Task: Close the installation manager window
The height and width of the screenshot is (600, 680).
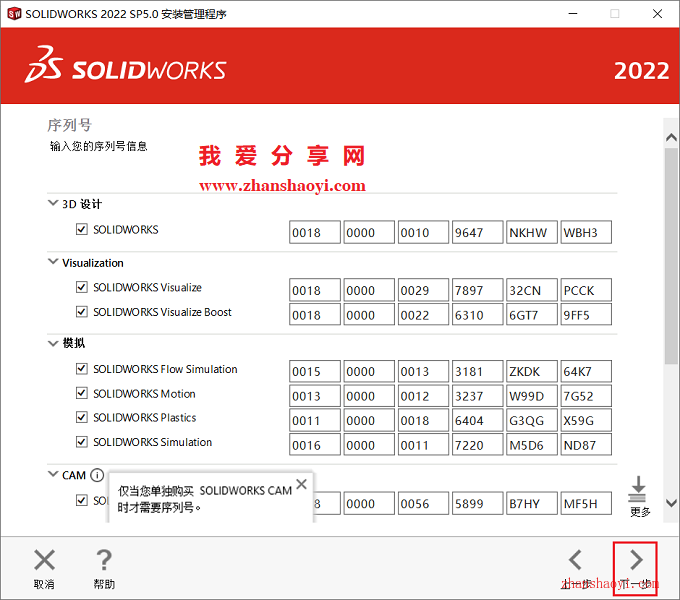Action: click(x=657, y=13)
